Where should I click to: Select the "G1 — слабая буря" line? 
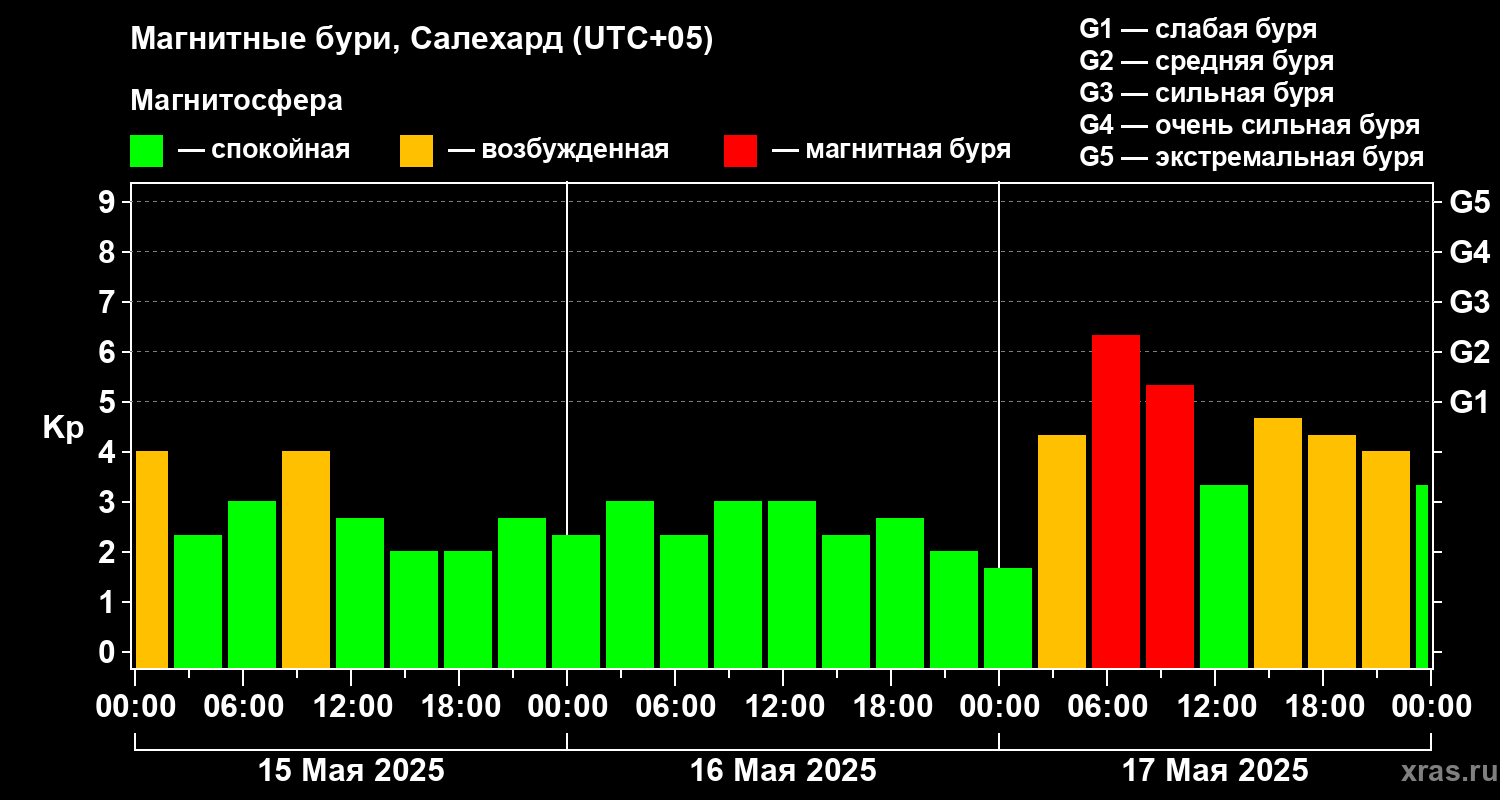1198,29
